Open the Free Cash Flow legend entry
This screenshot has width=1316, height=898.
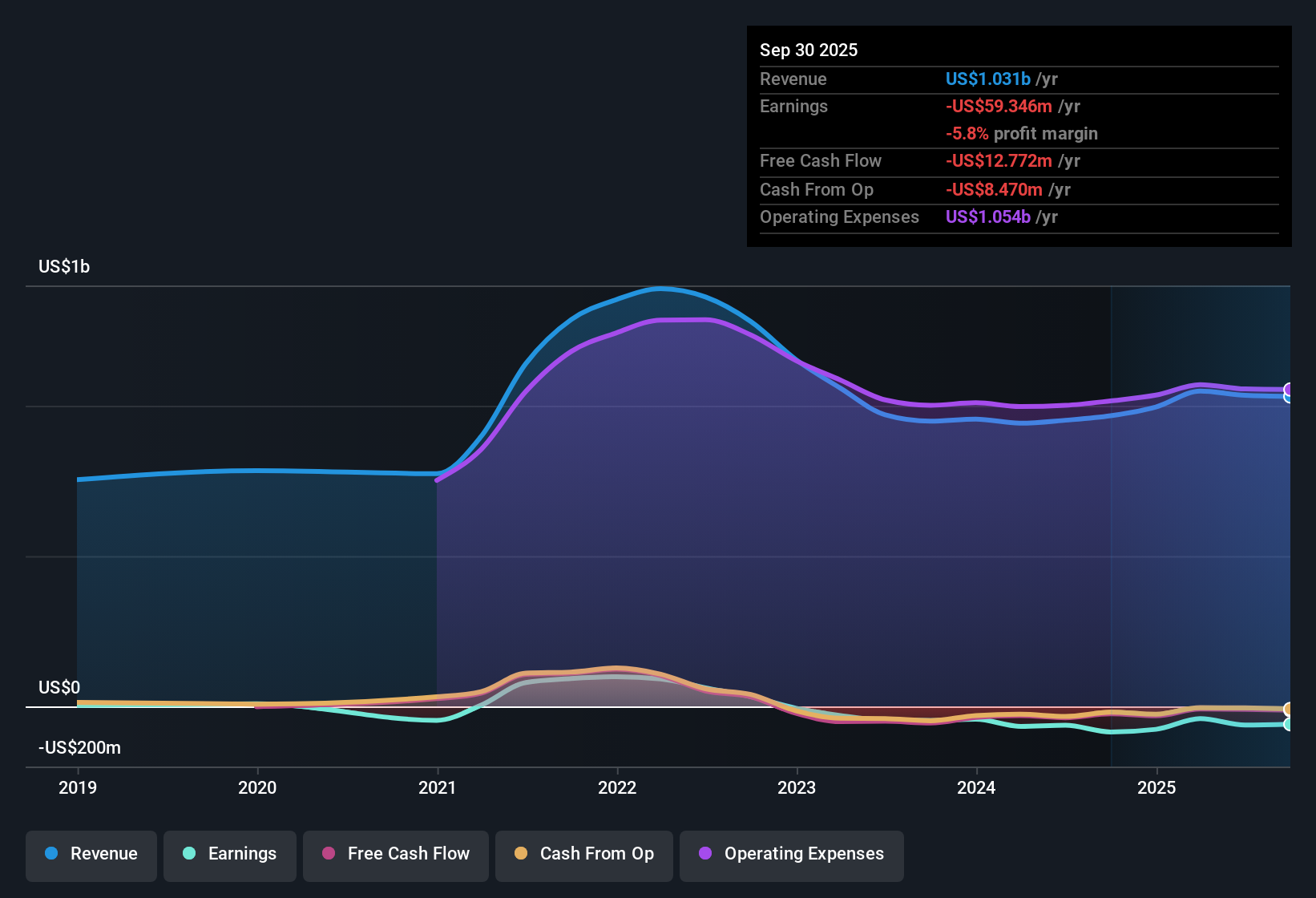(396, 854)
